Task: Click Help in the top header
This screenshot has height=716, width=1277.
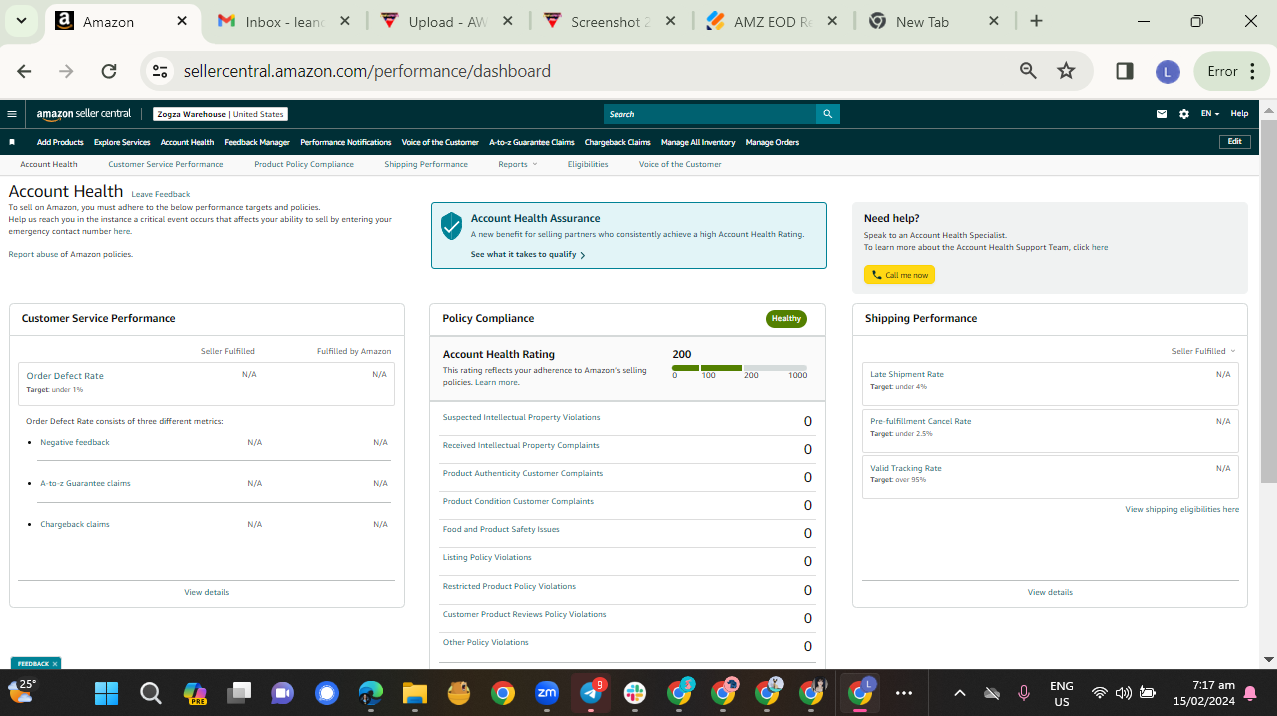Action: click(1239, 114)
